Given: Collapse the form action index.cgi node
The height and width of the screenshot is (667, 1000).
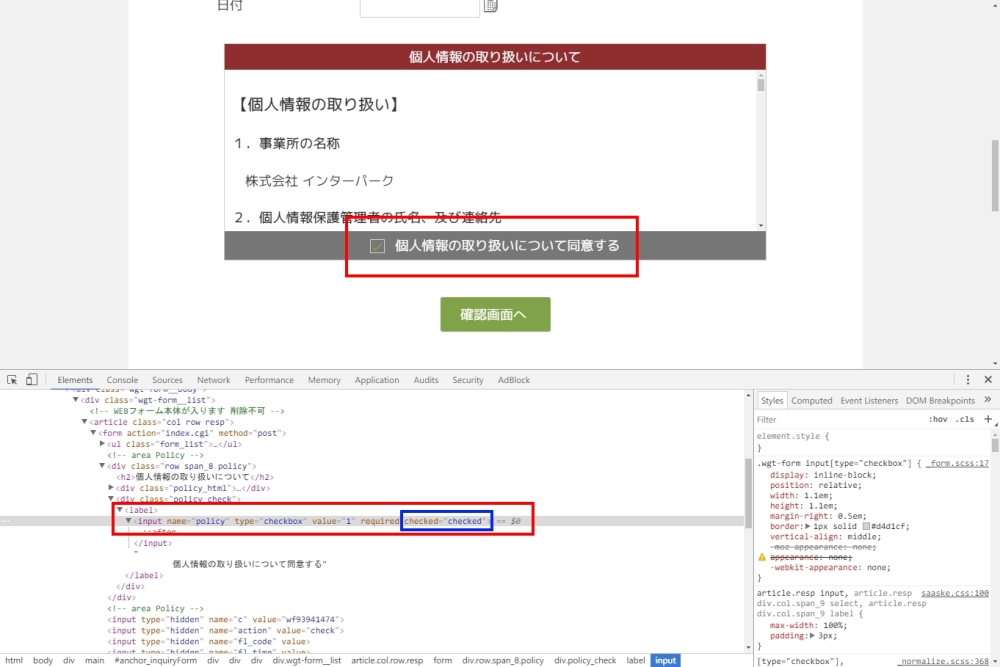Looking at the screenshot, I should (95, 433).
